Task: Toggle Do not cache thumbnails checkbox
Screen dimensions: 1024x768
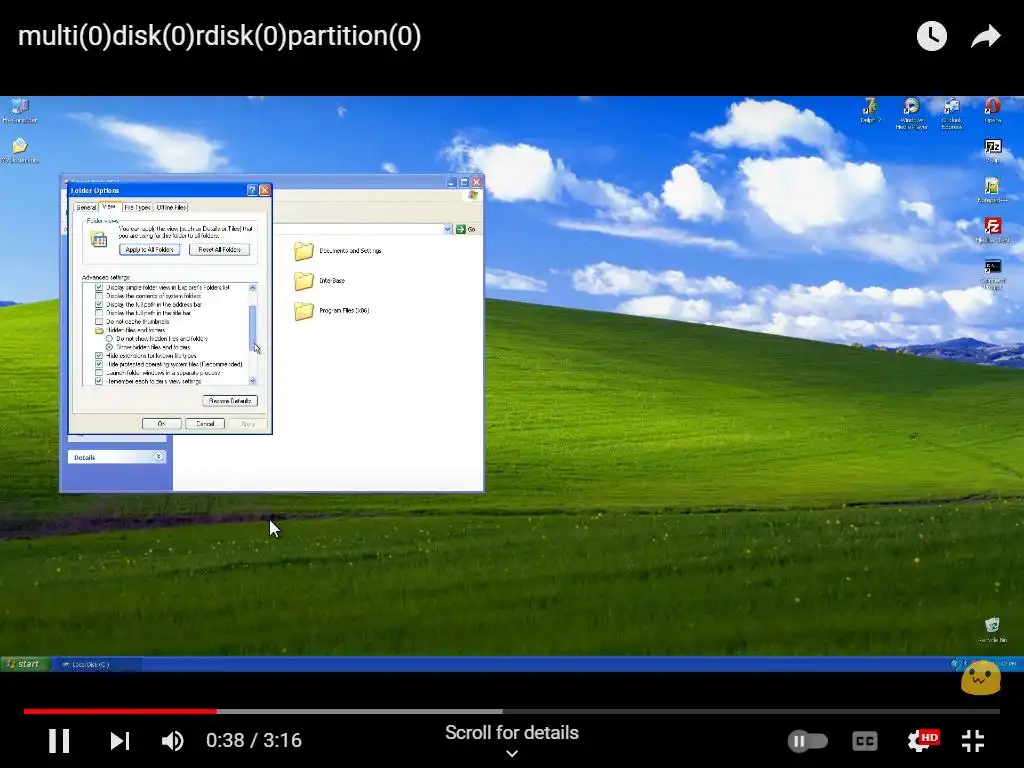Action: coord(99,321)
